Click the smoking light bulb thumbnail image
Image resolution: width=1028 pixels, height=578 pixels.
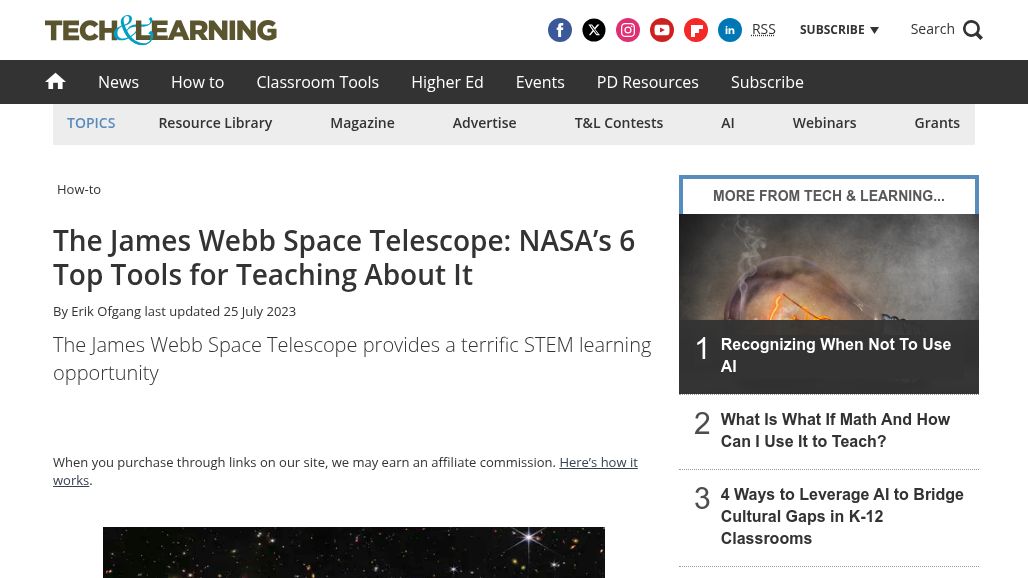pos(829,267)
